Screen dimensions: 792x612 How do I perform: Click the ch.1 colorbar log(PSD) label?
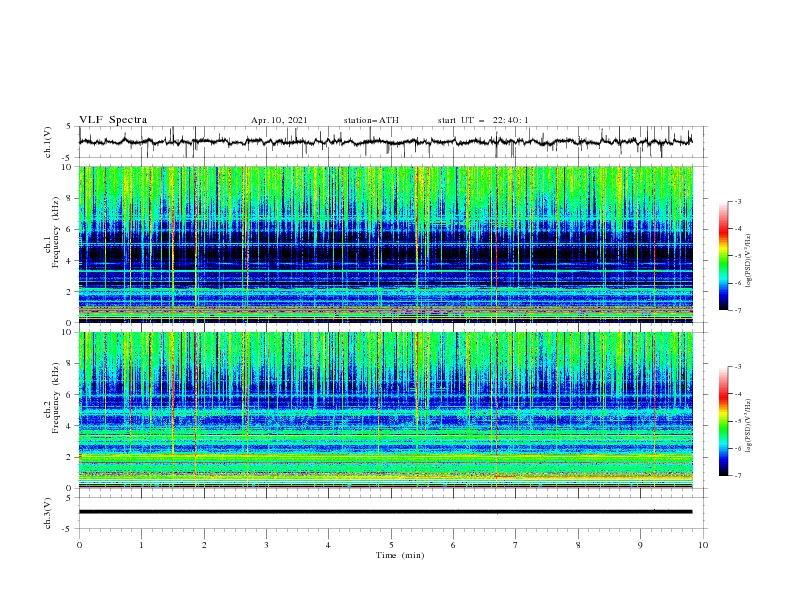[749, 261]
